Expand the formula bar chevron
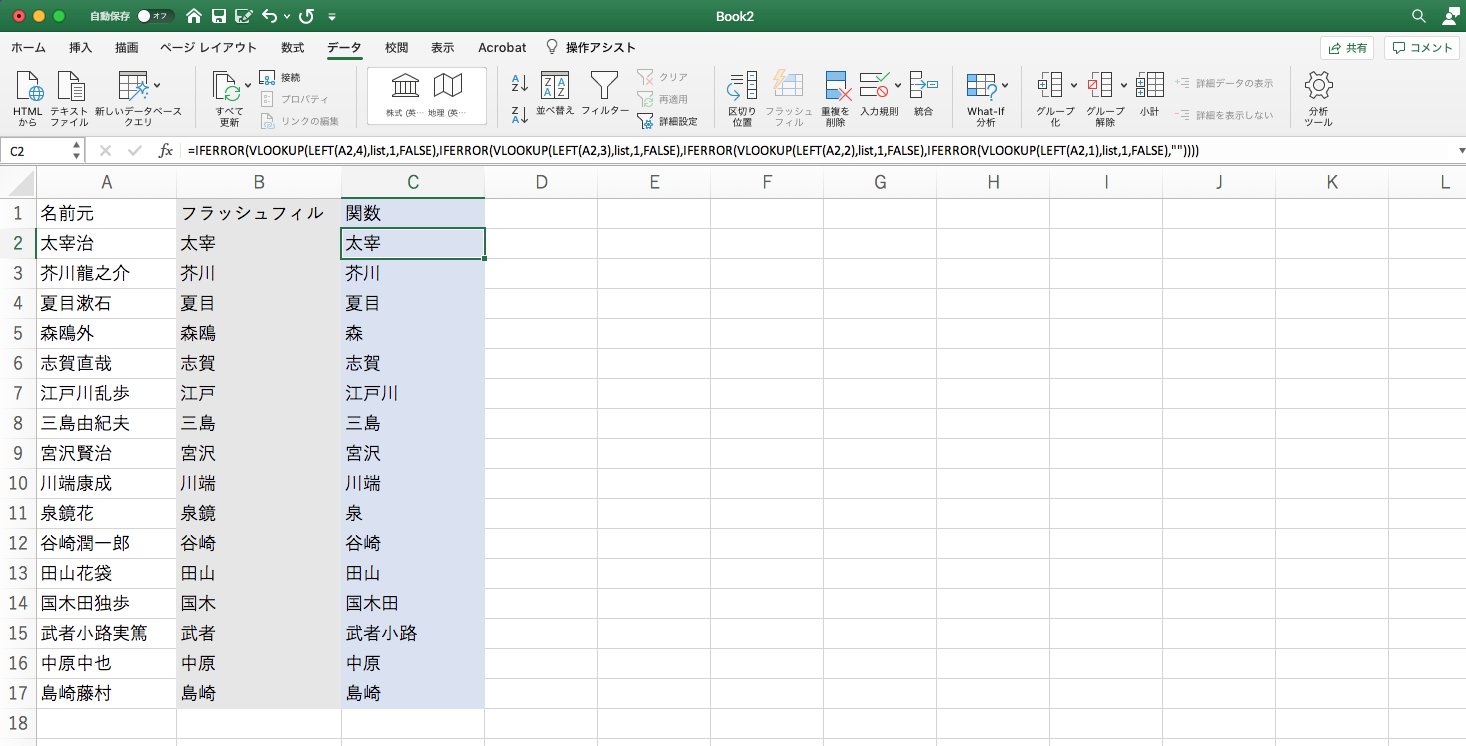1466x746 pixels. [x=1461, y=151]
